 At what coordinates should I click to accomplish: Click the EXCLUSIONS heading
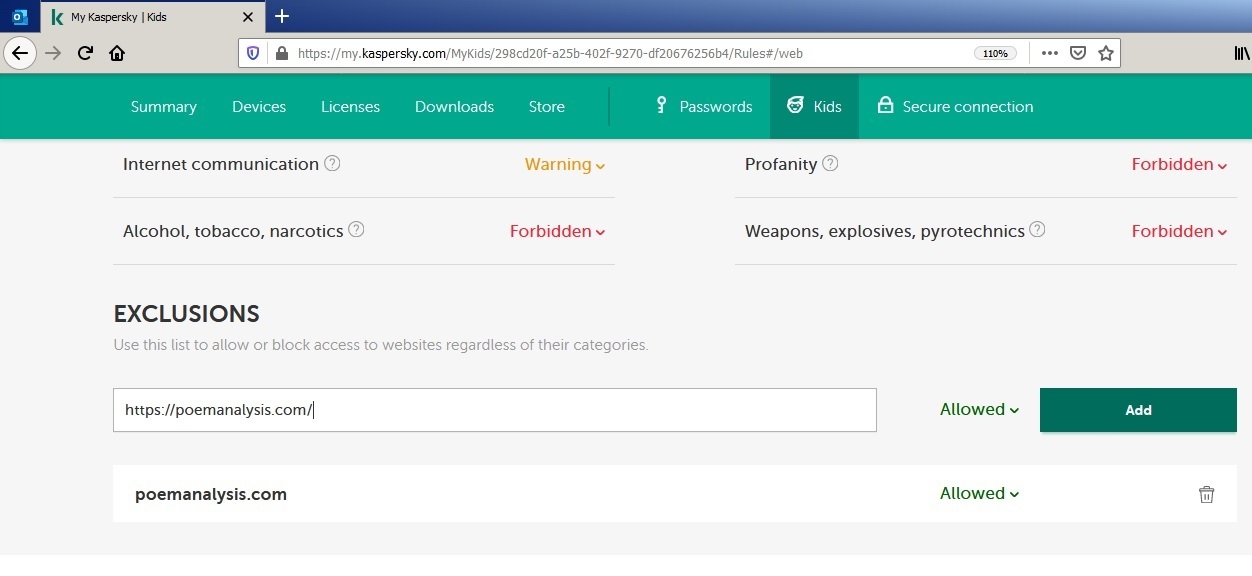pos(187,314)
